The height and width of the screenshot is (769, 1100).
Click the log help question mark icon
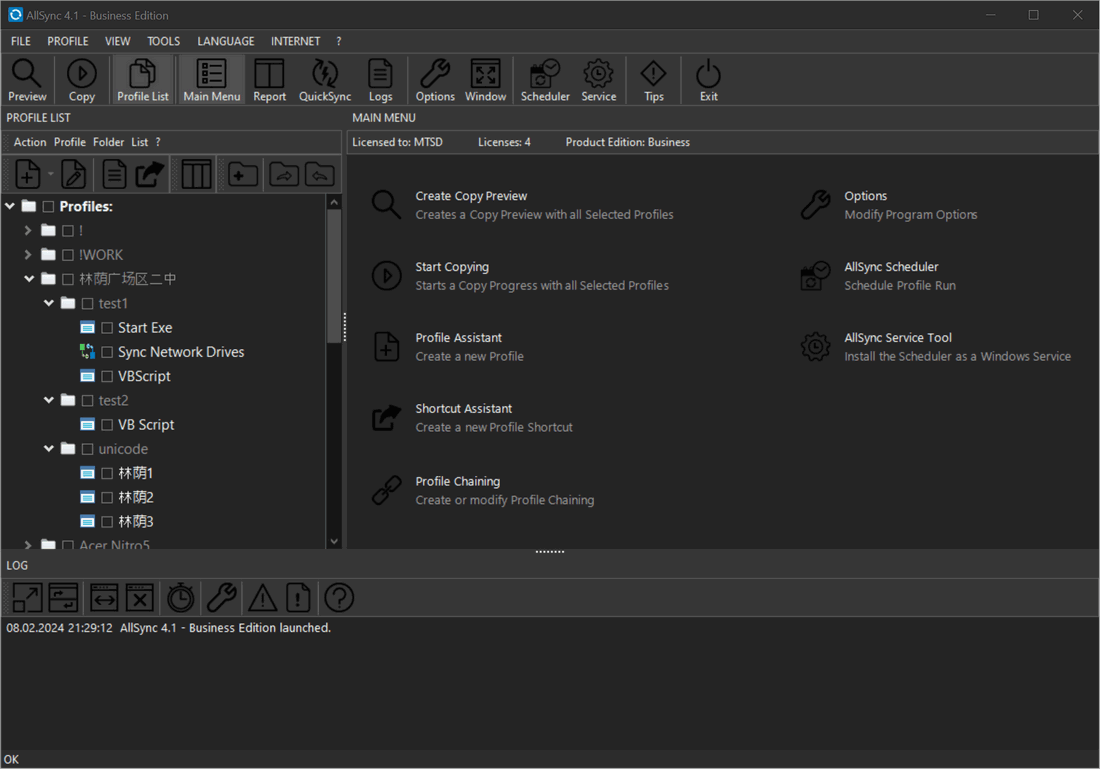pos(339,598)
